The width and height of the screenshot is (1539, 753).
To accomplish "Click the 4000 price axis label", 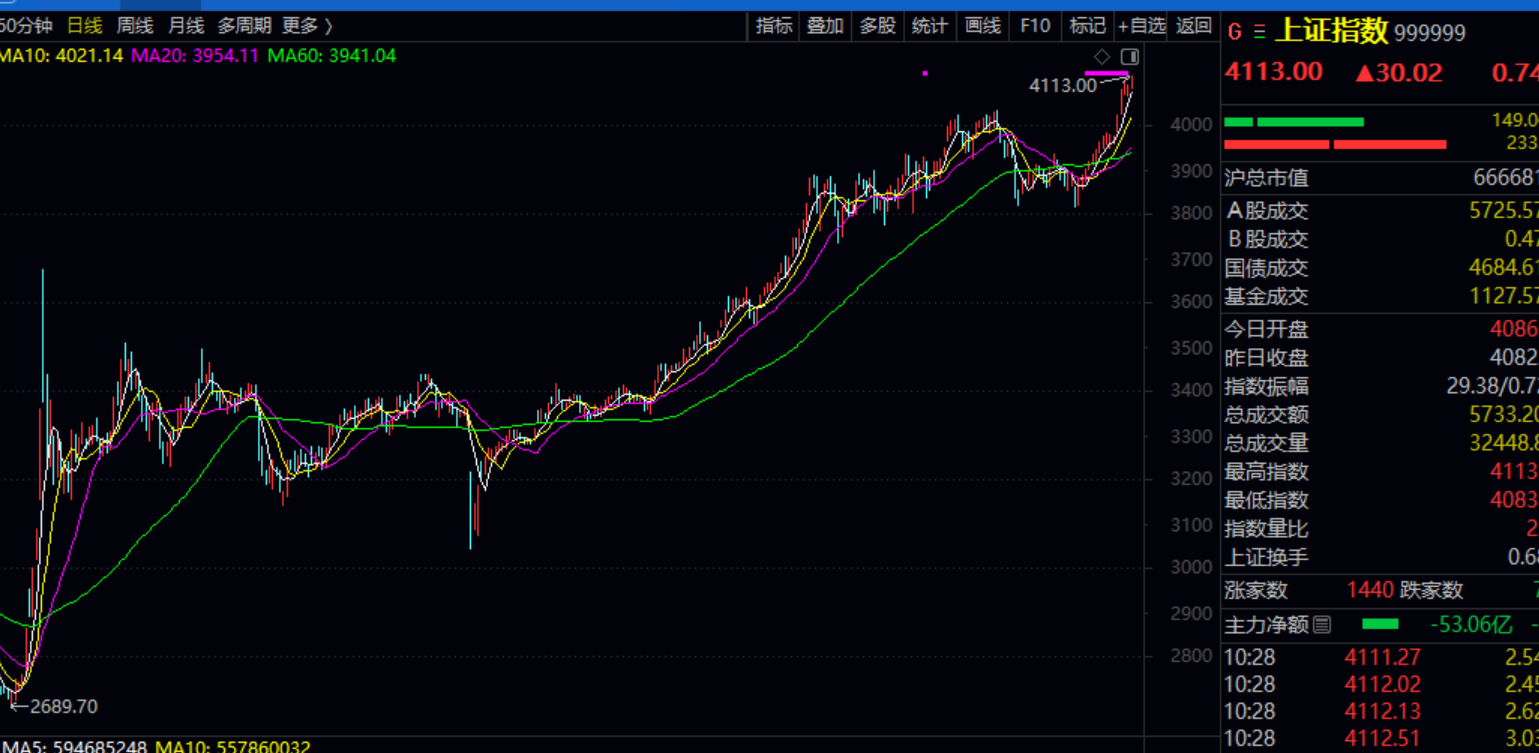I will click(1191, 125).
